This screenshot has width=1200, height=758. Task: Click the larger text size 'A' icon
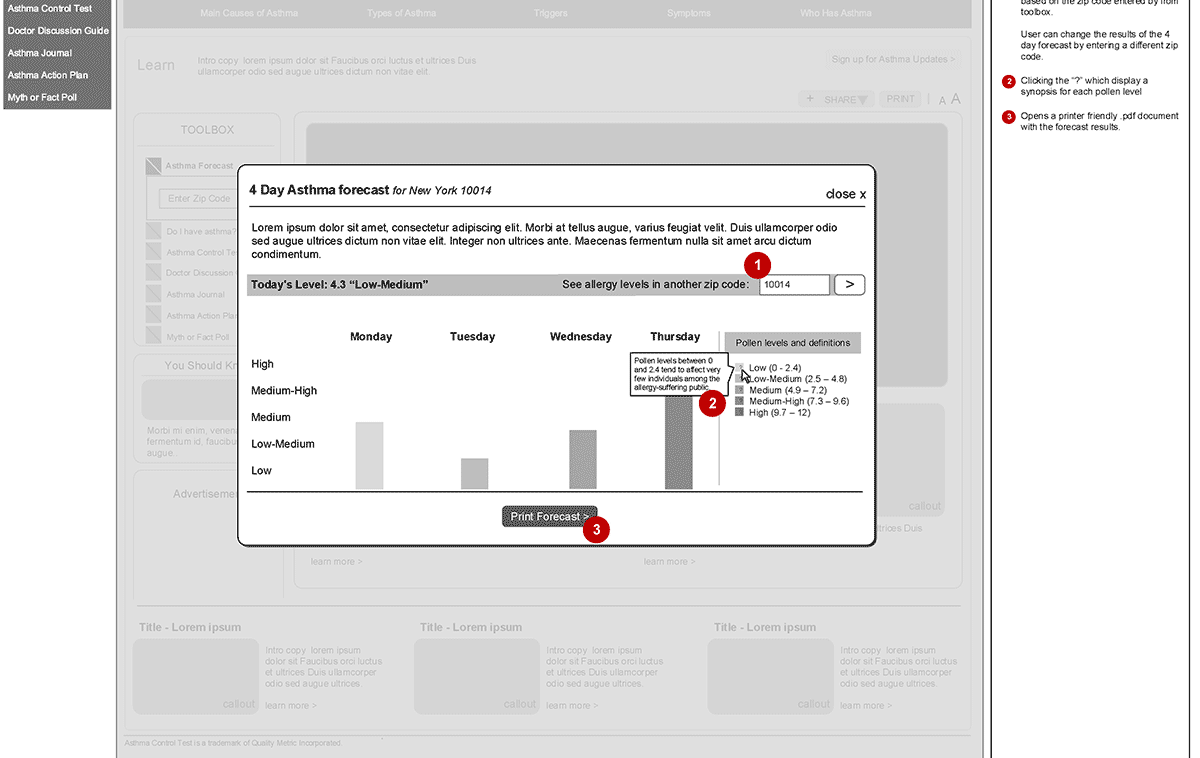click(956, 99)
